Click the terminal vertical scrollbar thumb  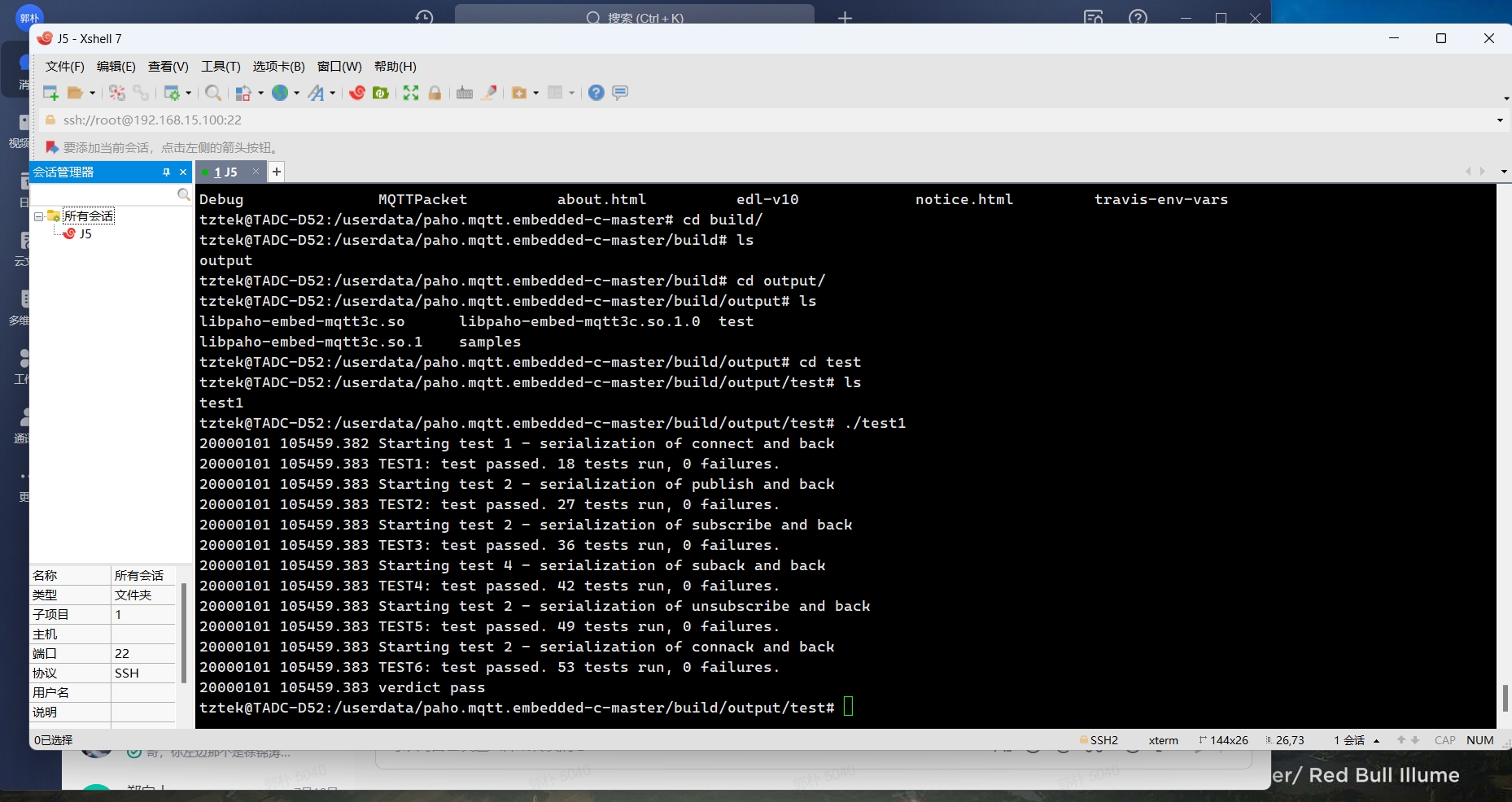point(1505,698)
